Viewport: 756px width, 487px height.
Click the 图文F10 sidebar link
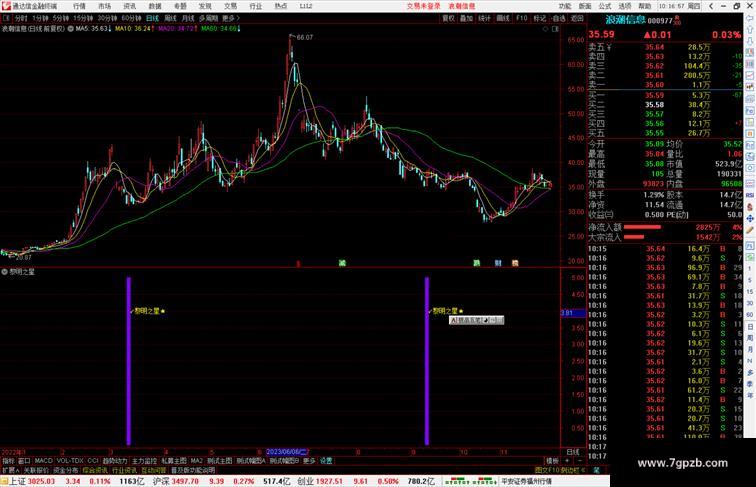click(x=547, y=470)
